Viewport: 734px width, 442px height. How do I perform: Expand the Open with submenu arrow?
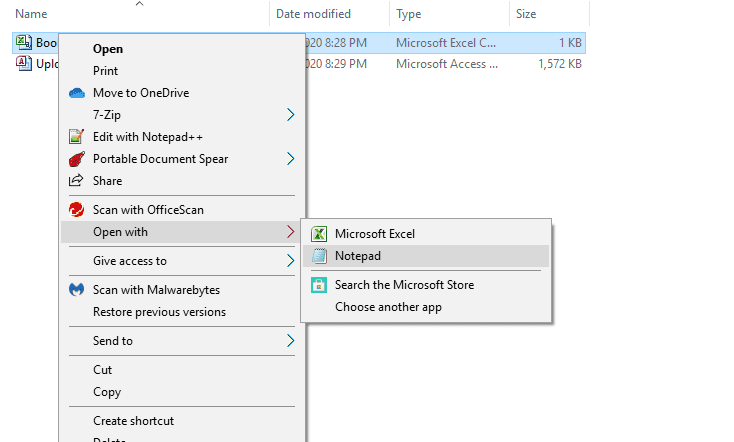[290, 231]
